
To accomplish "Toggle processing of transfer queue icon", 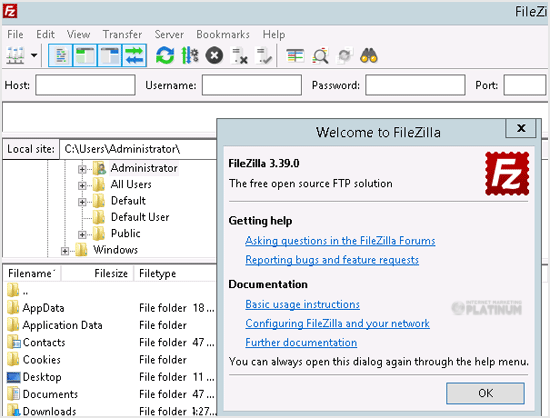I will (x=190, y=55).
